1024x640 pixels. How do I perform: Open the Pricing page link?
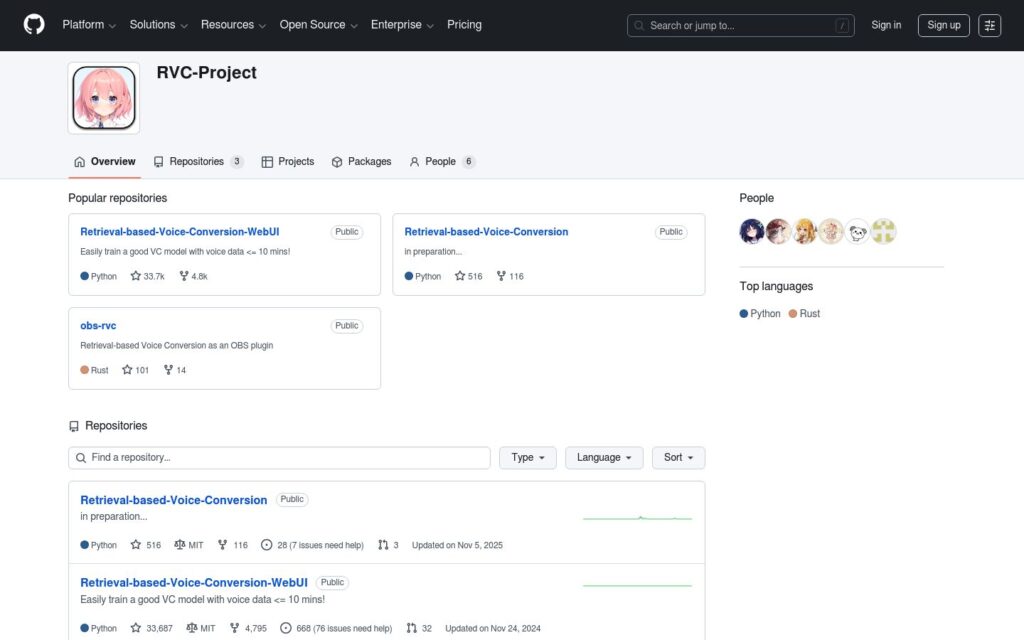464,25
